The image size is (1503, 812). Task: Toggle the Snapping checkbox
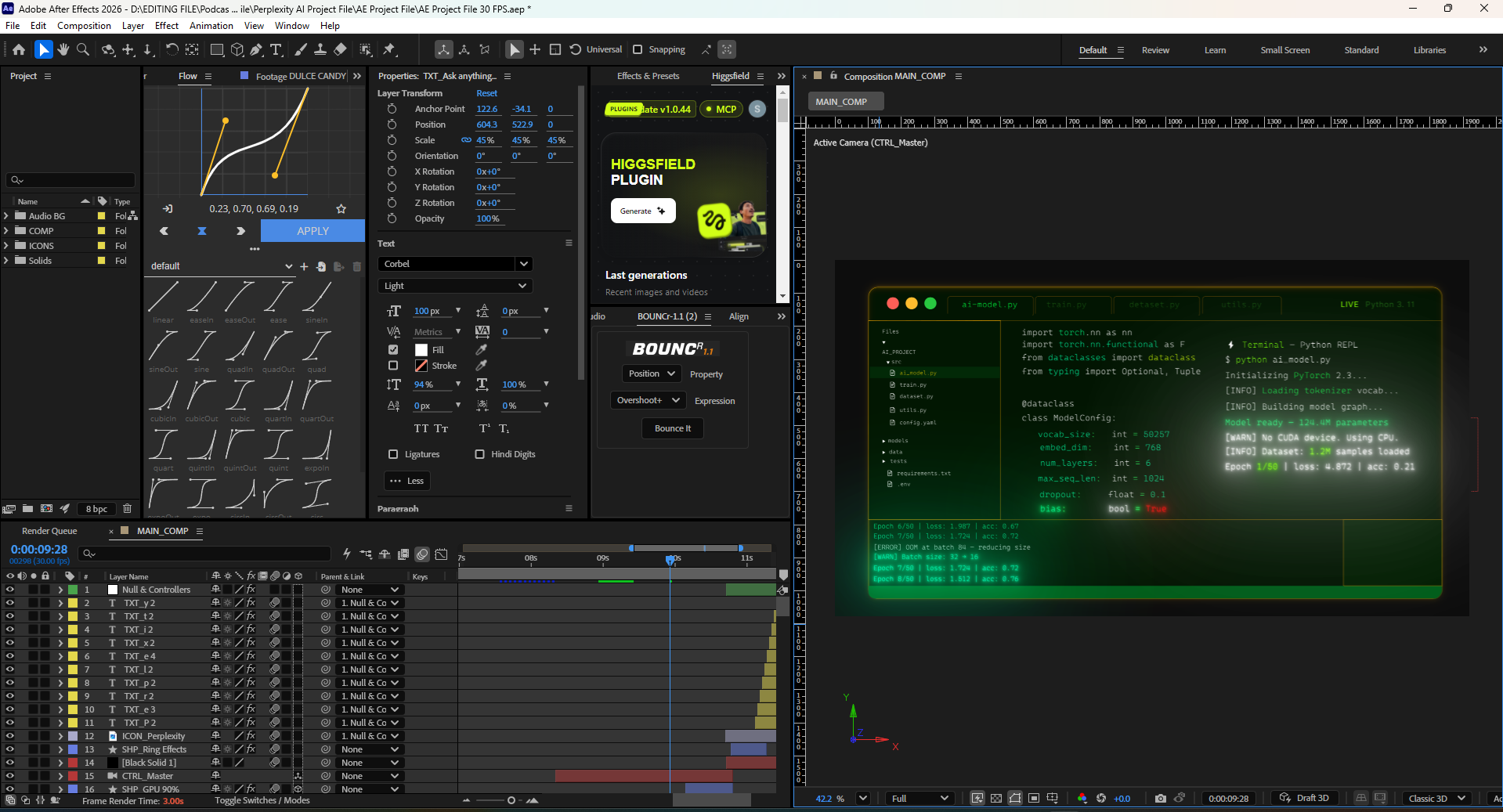(x=638, y=49)
